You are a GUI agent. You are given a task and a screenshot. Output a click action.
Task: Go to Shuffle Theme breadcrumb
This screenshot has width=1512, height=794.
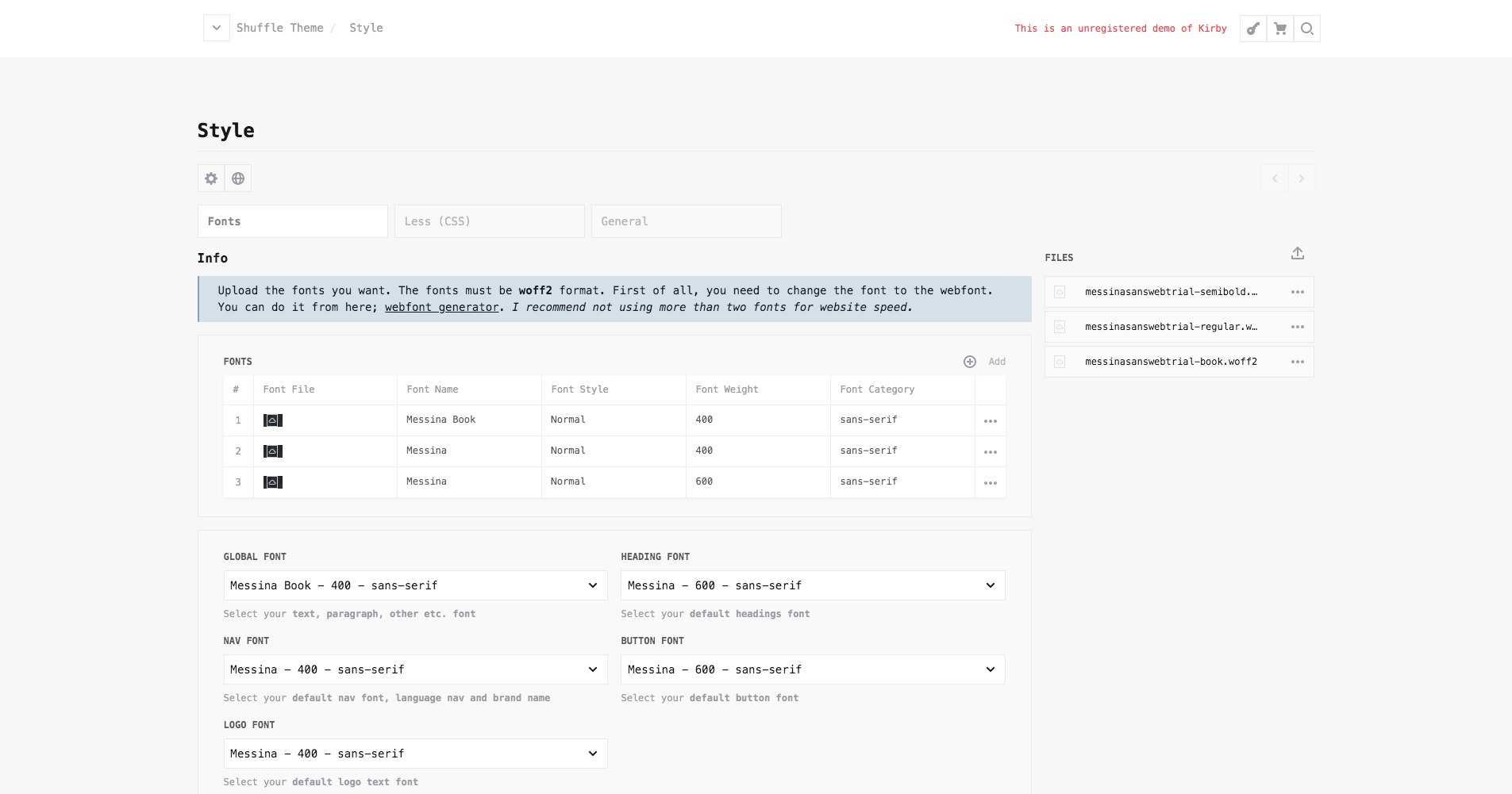pyautogui.click(x=279, y=28)
